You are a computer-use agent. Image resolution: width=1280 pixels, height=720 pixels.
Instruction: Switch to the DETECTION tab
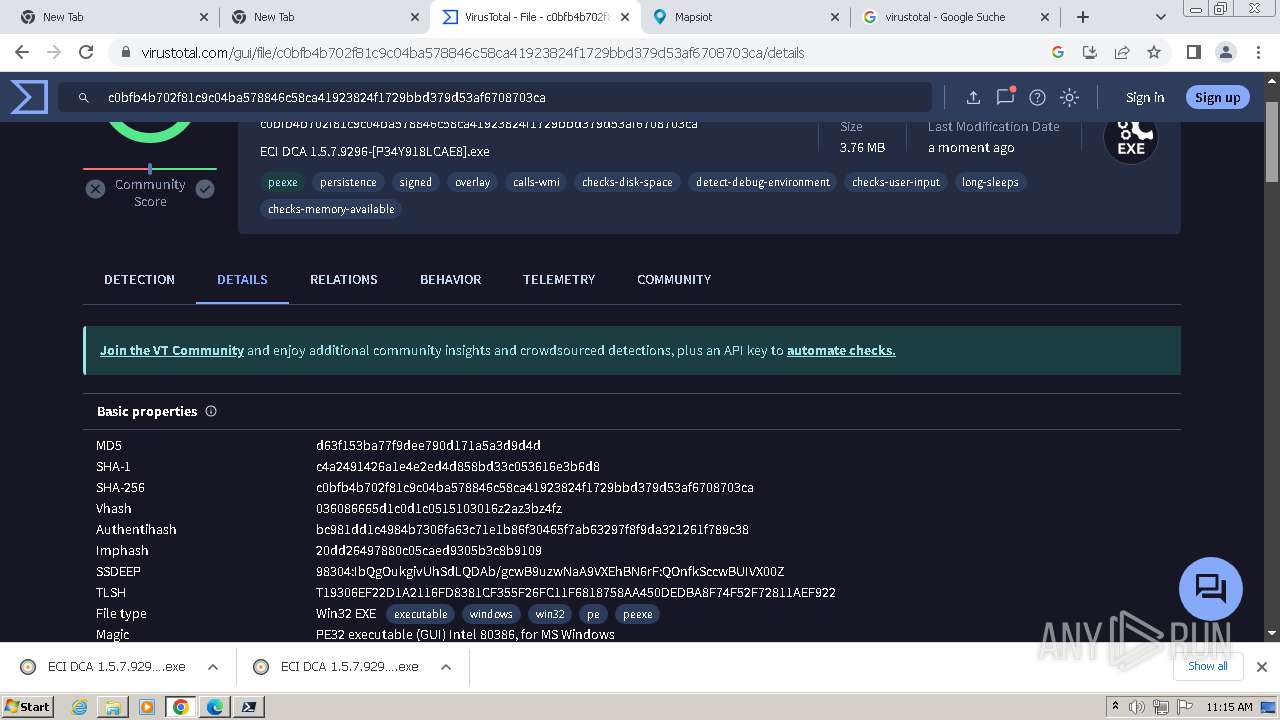tap(139, 279)
